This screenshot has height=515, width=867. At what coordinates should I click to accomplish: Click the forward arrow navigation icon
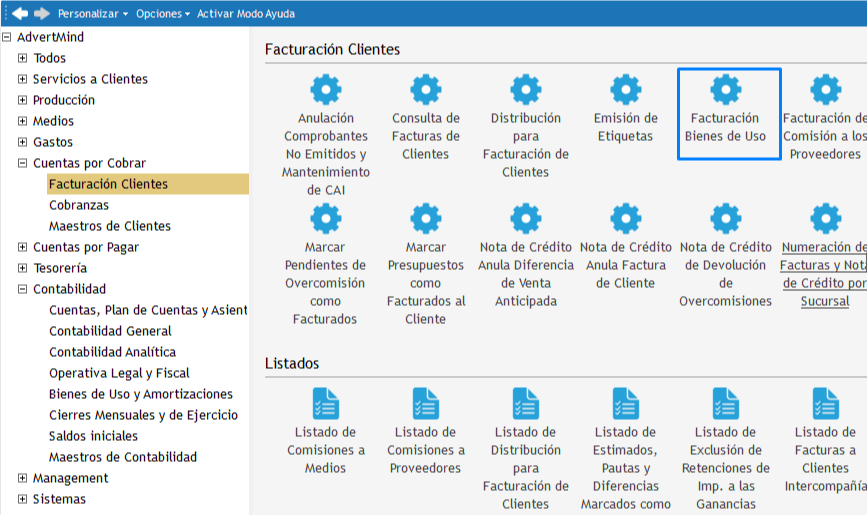(x=41, y=14)
